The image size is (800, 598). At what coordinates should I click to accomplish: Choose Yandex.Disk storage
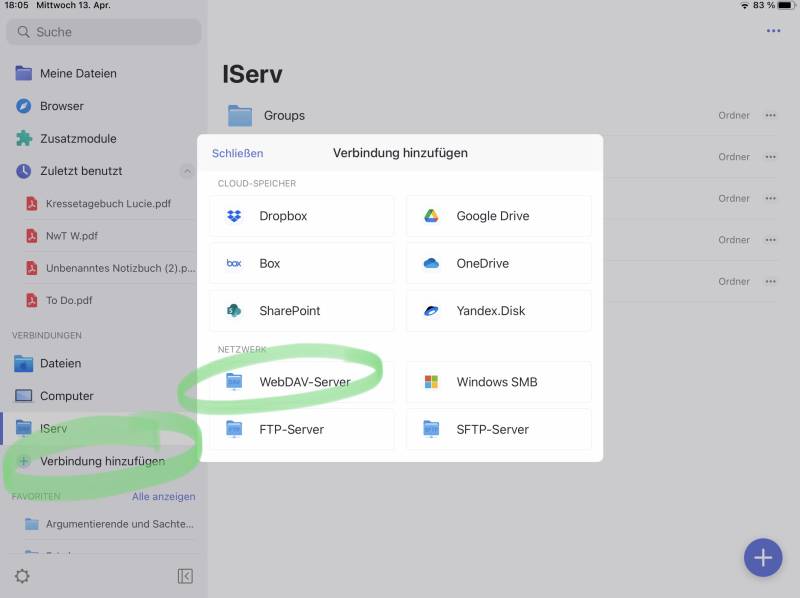pyautogui.click(x=498, y=311)
